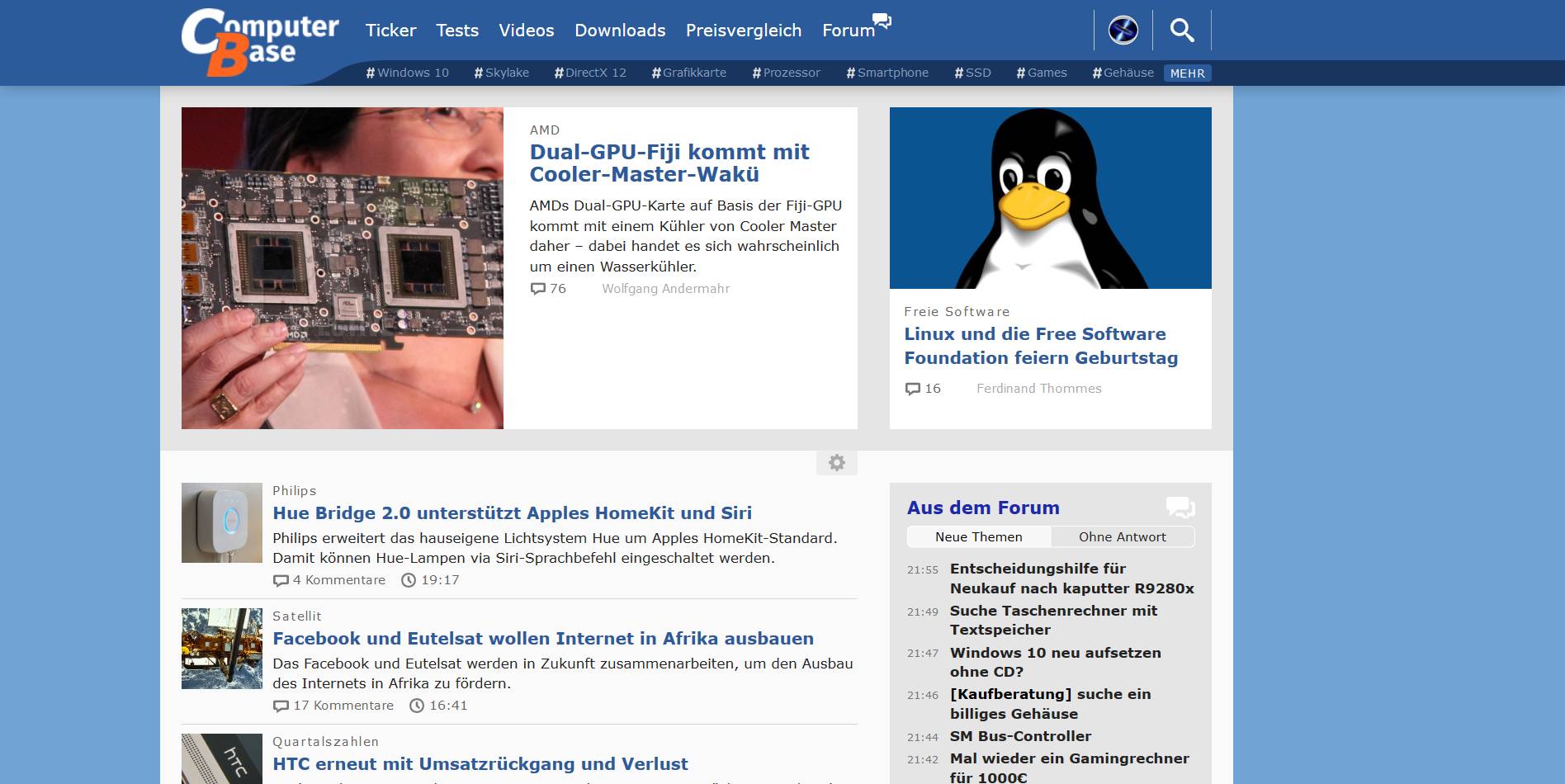Click comment icon next to 4 Kommentare

281,580
